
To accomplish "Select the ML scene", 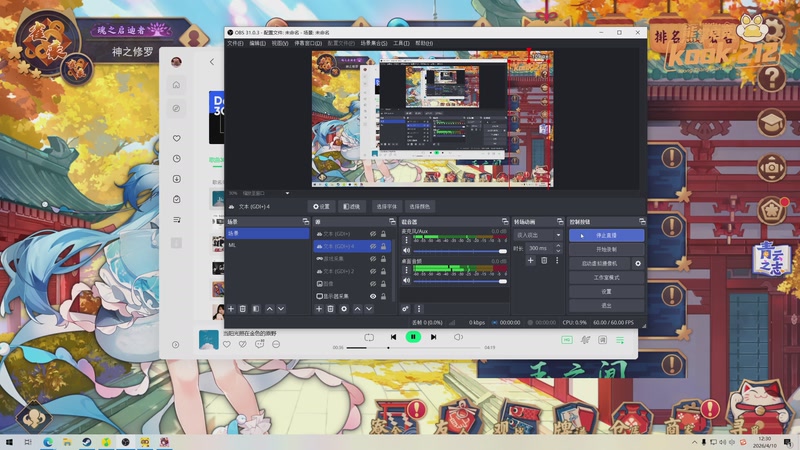I will 267,245.
